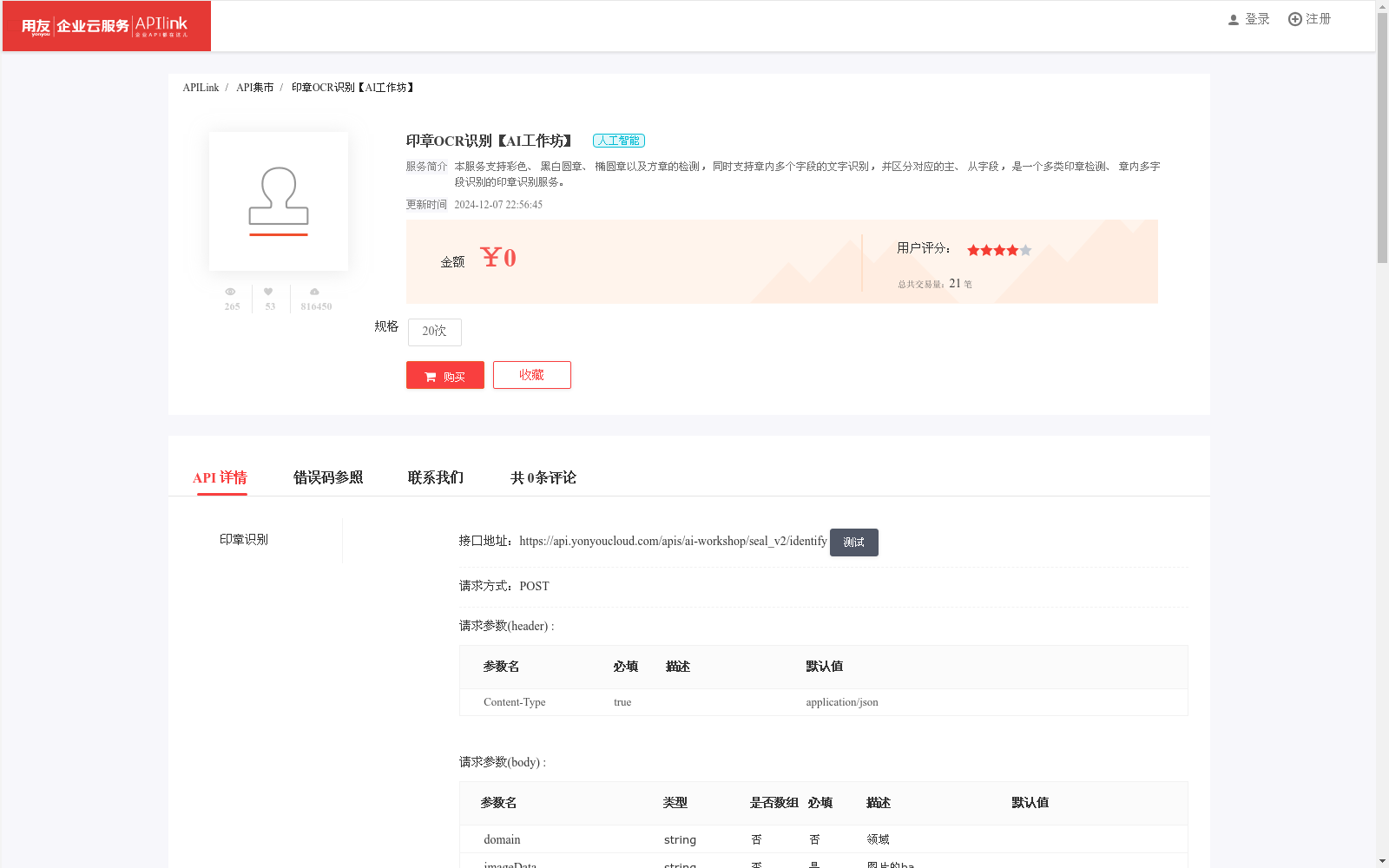
Task: Click the user rating stars
Action: 999,250
